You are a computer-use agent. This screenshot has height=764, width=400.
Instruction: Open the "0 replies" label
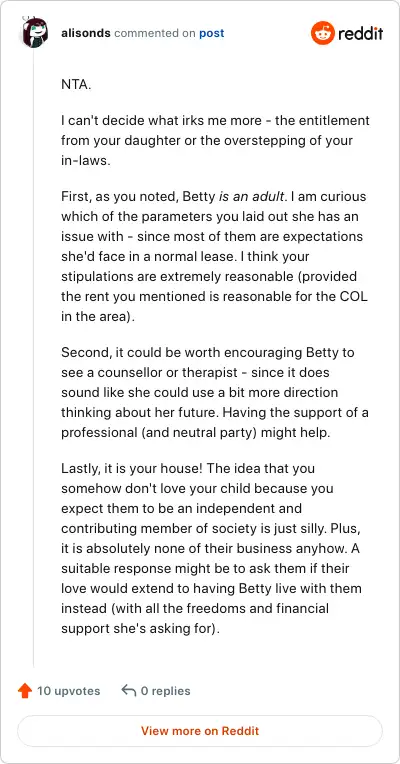166,691
